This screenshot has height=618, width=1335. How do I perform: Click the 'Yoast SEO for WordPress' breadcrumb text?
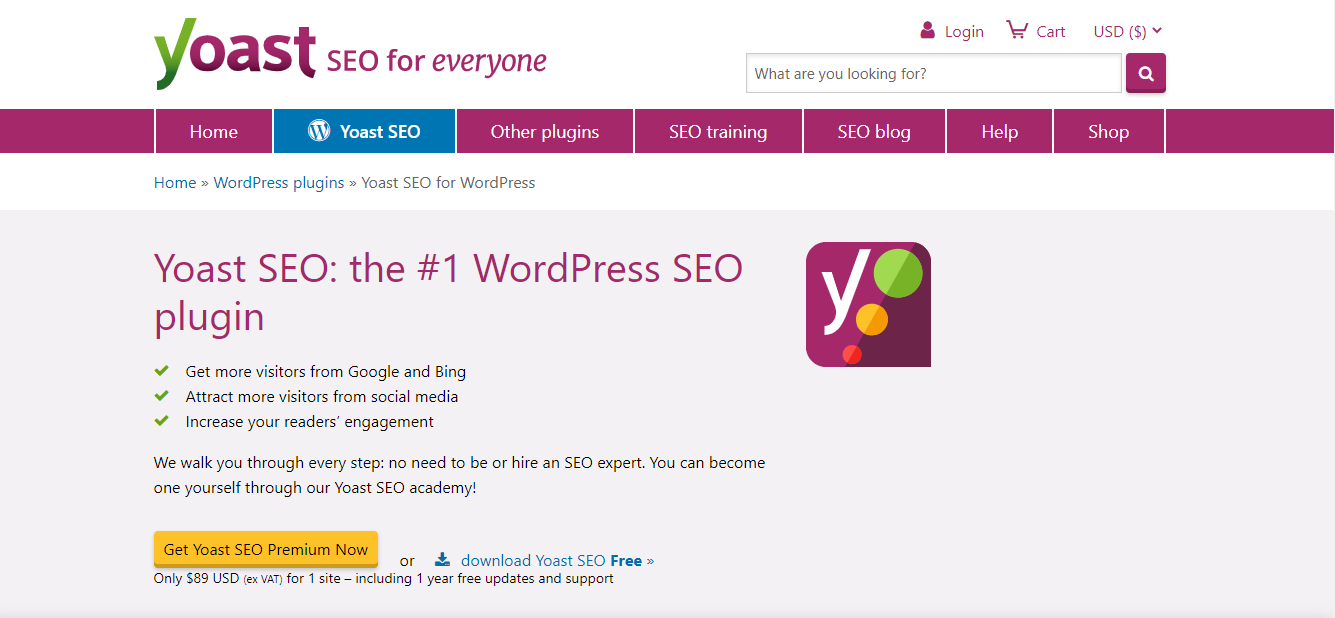448,182
